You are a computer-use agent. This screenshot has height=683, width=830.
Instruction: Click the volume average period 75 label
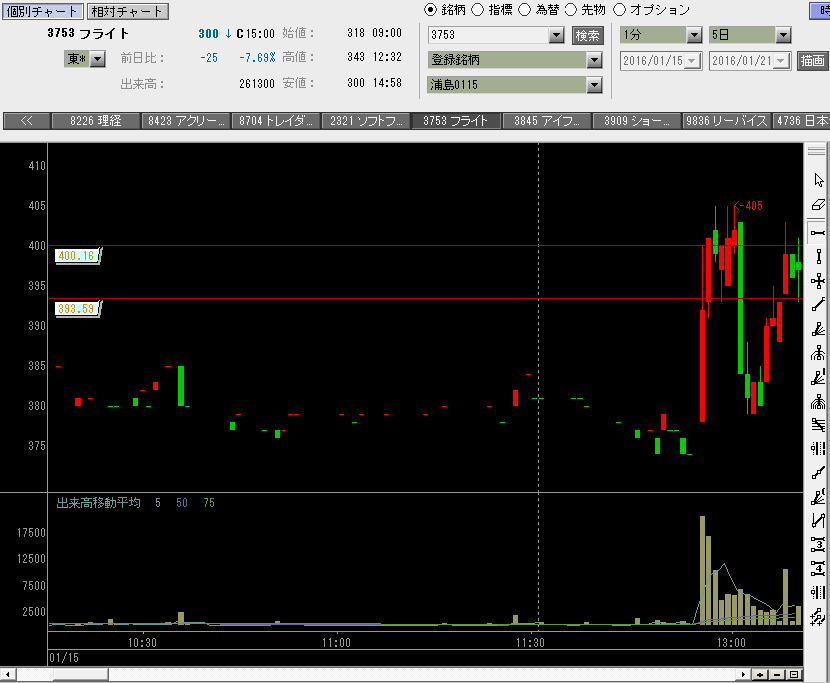(209, 503)
